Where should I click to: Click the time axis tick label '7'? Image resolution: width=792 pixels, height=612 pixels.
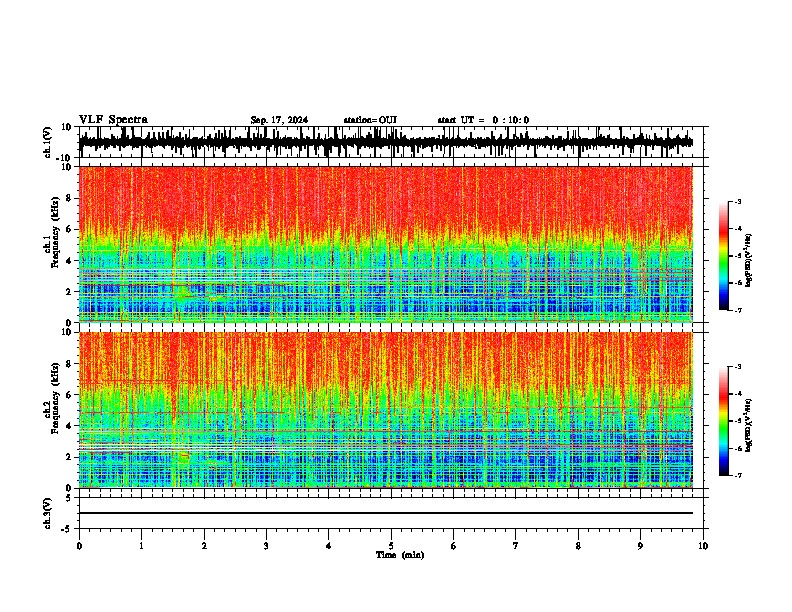pyautogui.click(x=516, y=546)
